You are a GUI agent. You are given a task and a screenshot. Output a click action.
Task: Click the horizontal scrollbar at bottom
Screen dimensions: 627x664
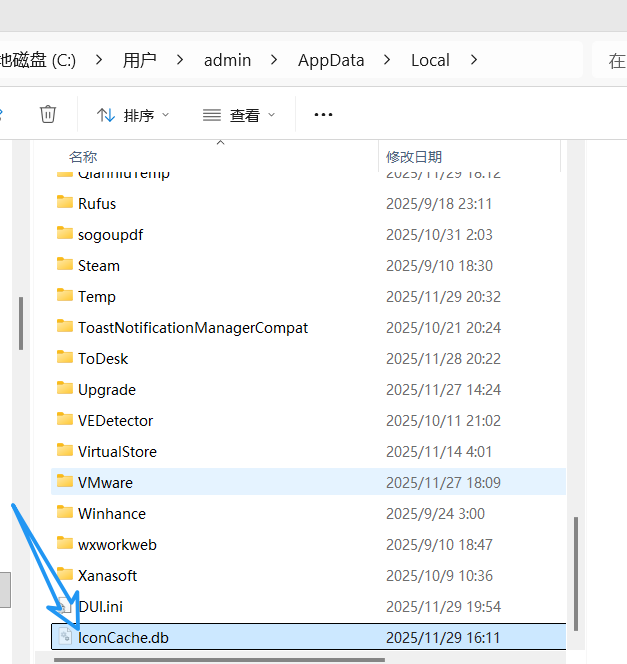(218, 659)
